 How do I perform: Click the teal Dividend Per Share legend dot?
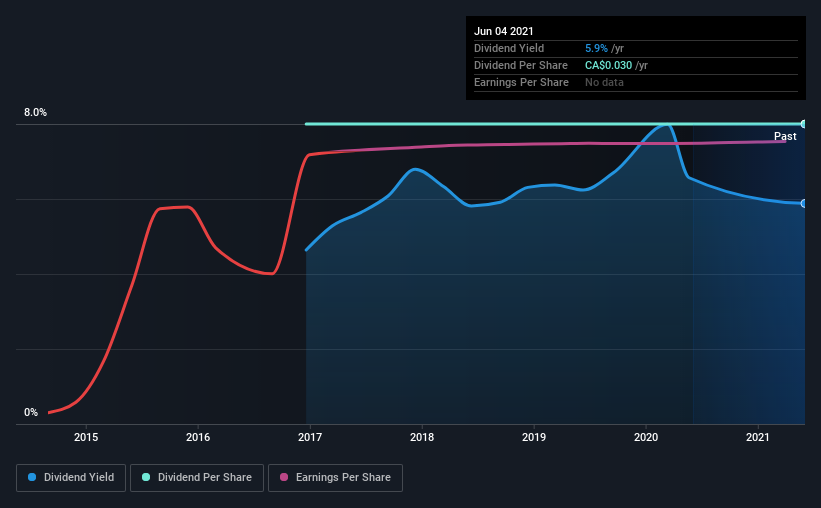pyautogui.click(x=146, y=477)
